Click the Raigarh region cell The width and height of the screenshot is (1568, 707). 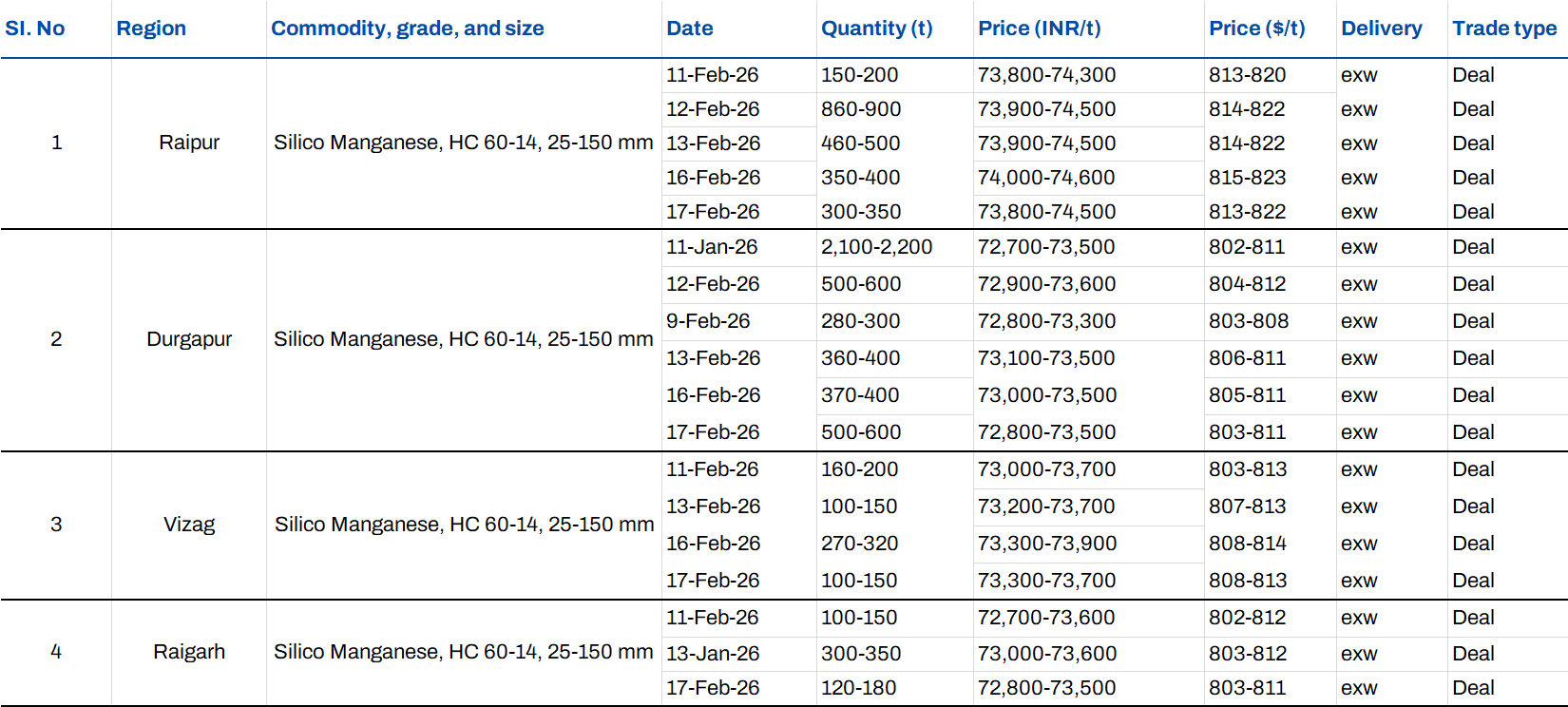point(189,652)
